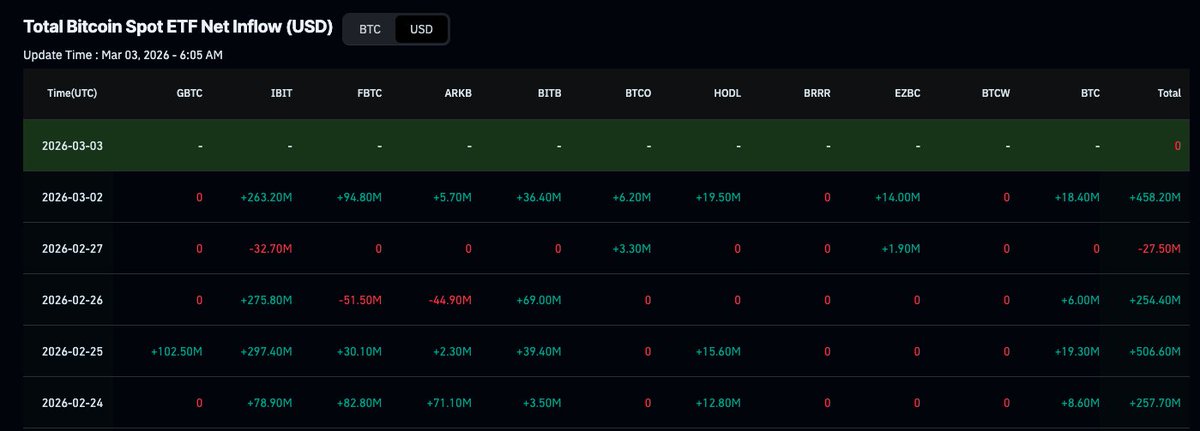Image resolution: width=1200 pixels, height=431 pixels.
Task: Click the +15.60M HODL value
Action: coord(718,352)
